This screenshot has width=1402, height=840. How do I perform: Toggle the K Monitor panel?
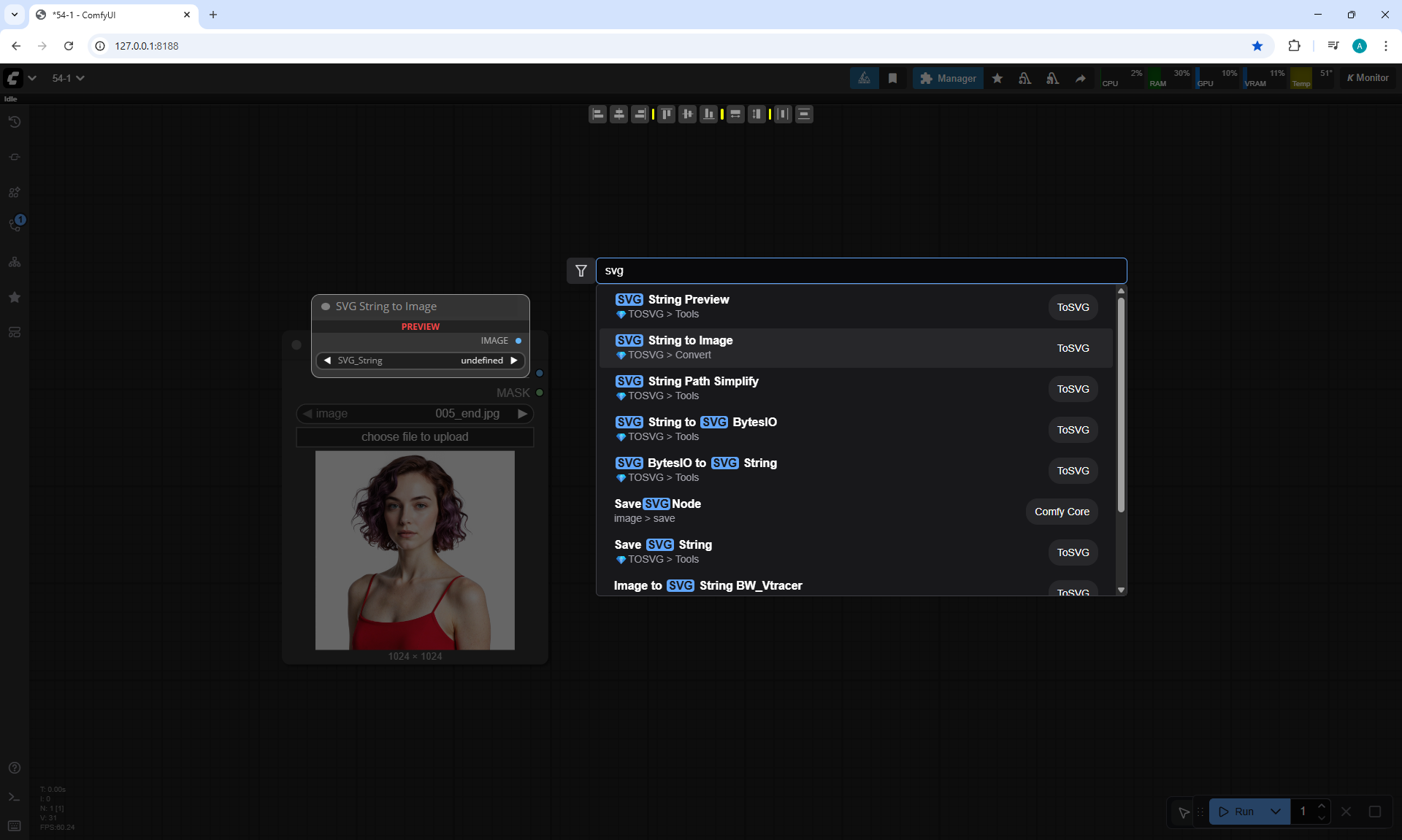pos(1368,78)
